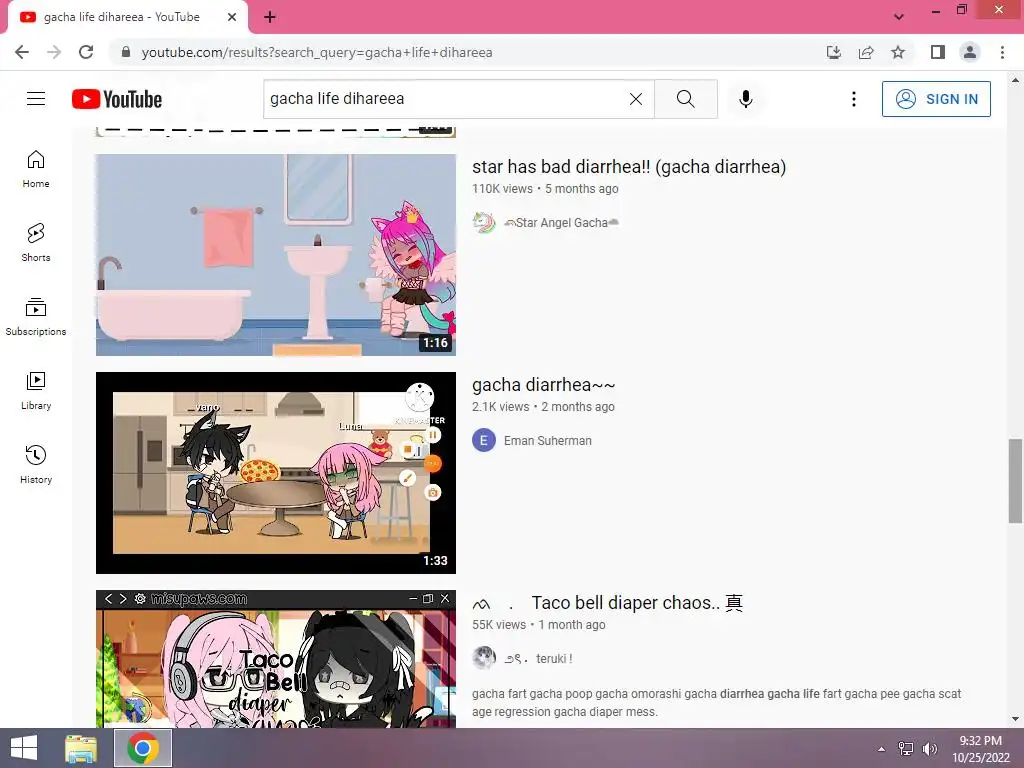Show hidden system tray icons

coord(882,749)
